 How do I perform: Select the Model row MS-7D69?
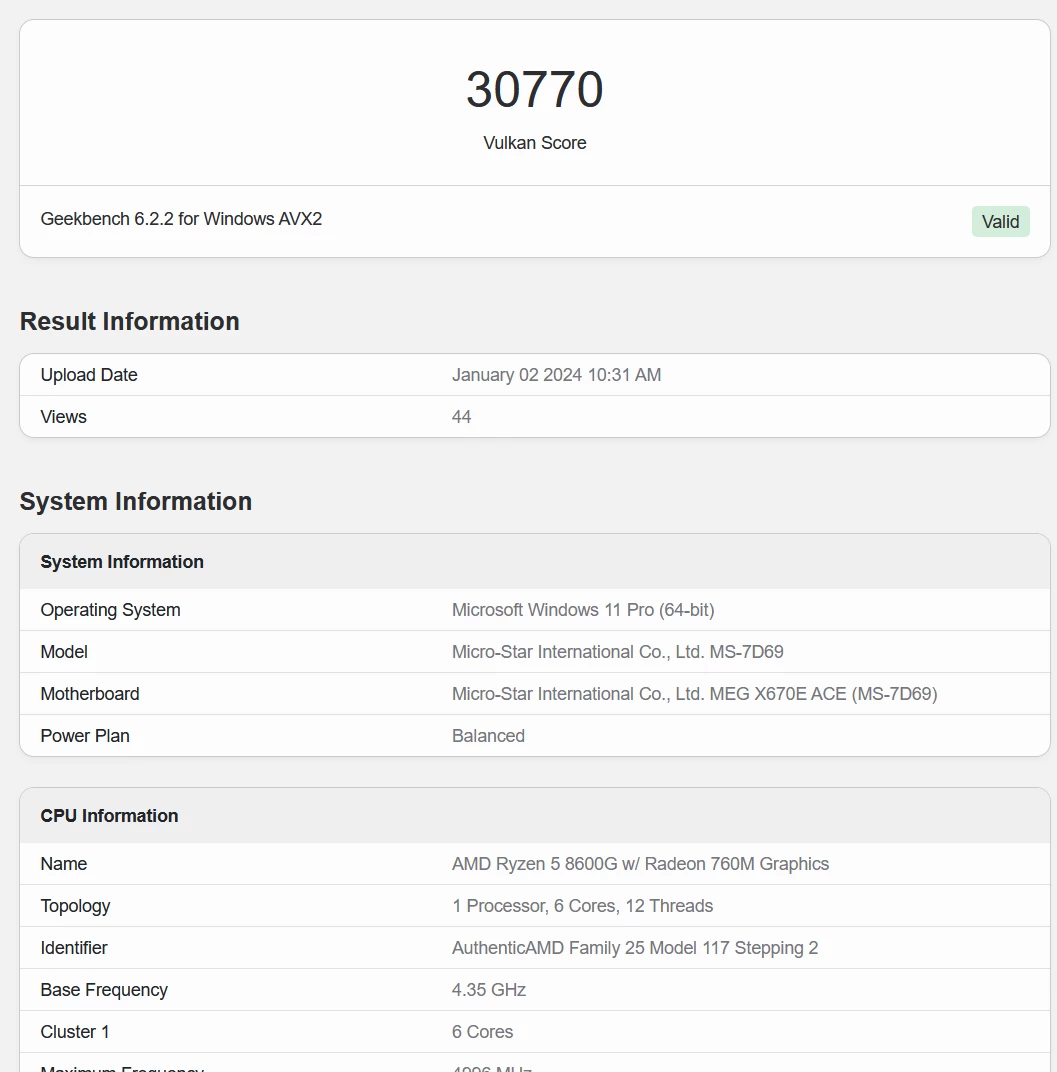(x=617, y=651)
